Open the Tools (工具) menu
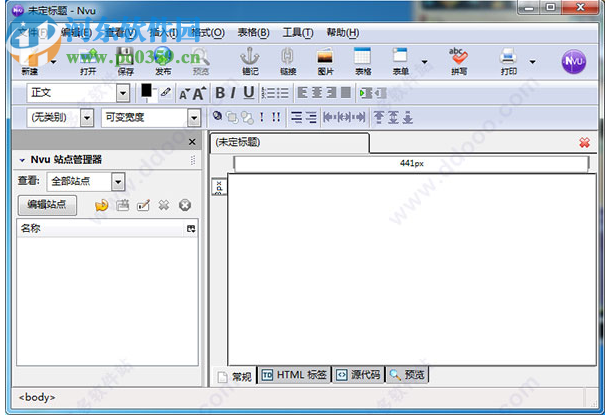 coord(298,33)
